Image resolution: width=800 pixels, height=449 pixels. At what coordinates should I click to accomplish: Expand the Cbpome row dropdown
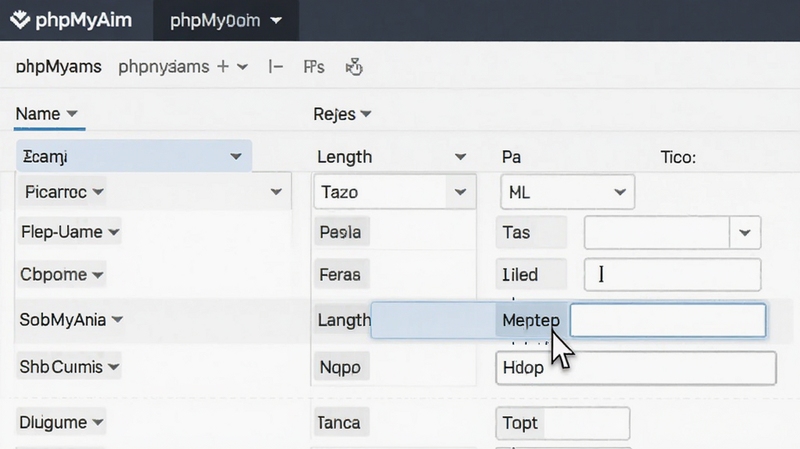(97, 275)
